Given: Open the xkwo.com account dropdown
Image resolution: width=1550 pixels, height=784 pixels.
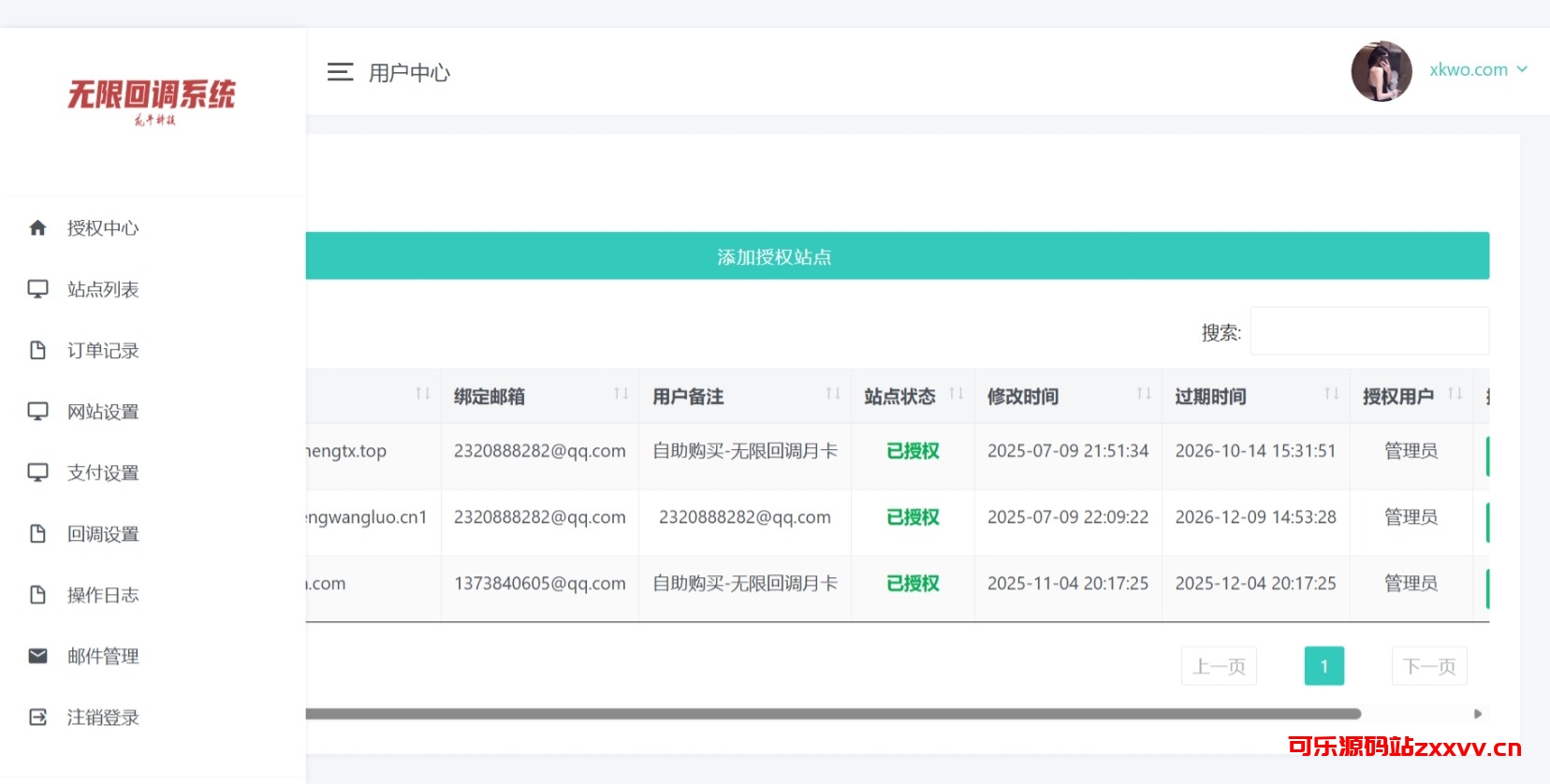Looking at the screenshot, I should 1478,70.
